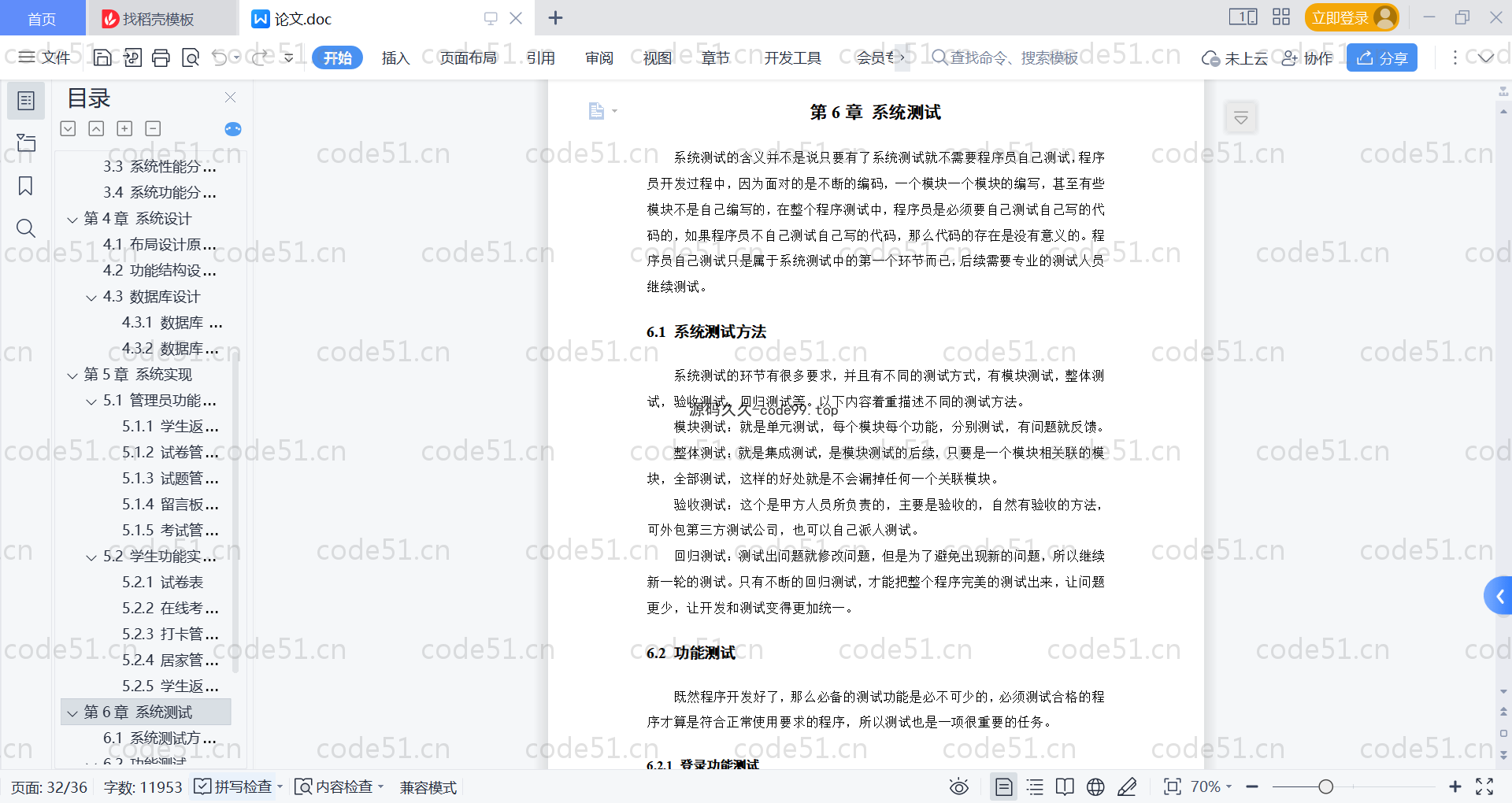Click the search commands input field
Viewport: 1512px width, 803px height.
click(x=1005, y=57)
